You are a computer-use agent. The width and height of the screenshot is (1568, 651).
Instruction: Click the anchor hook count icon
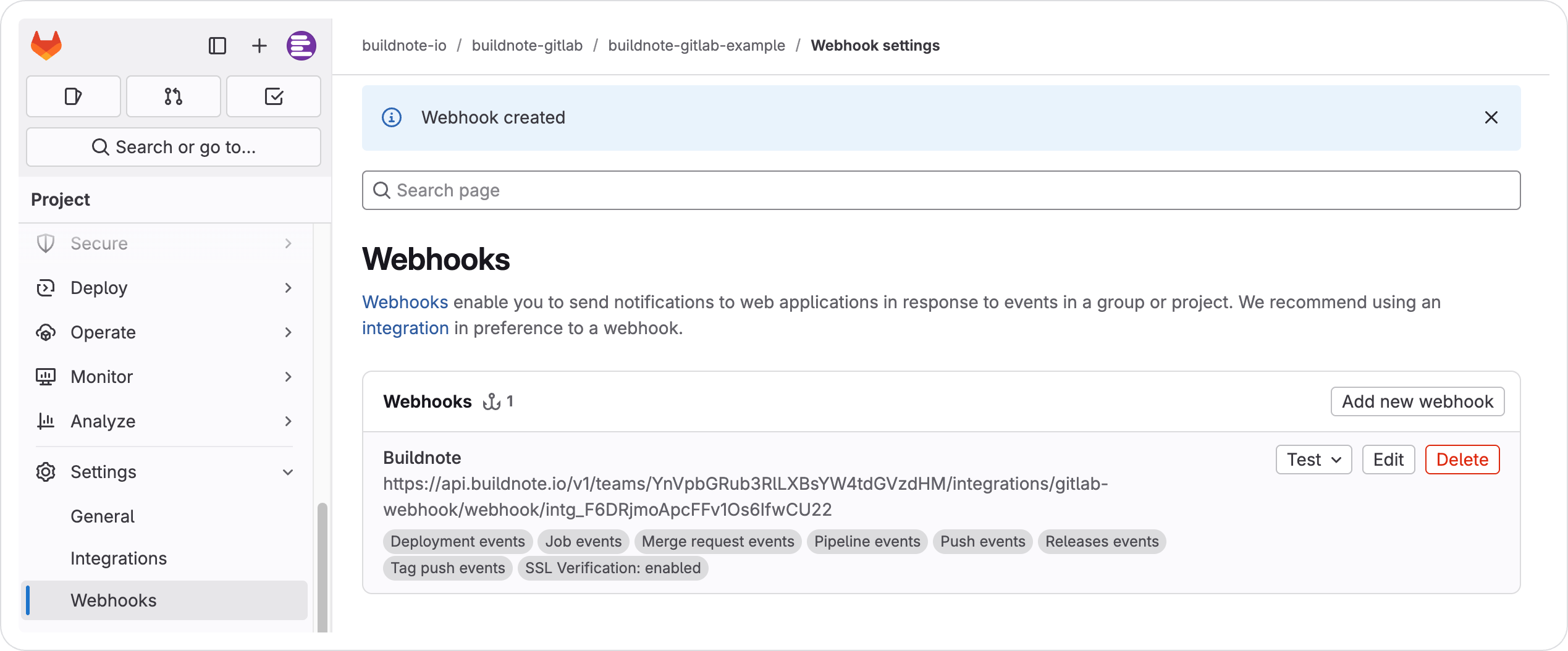[492, 401]
